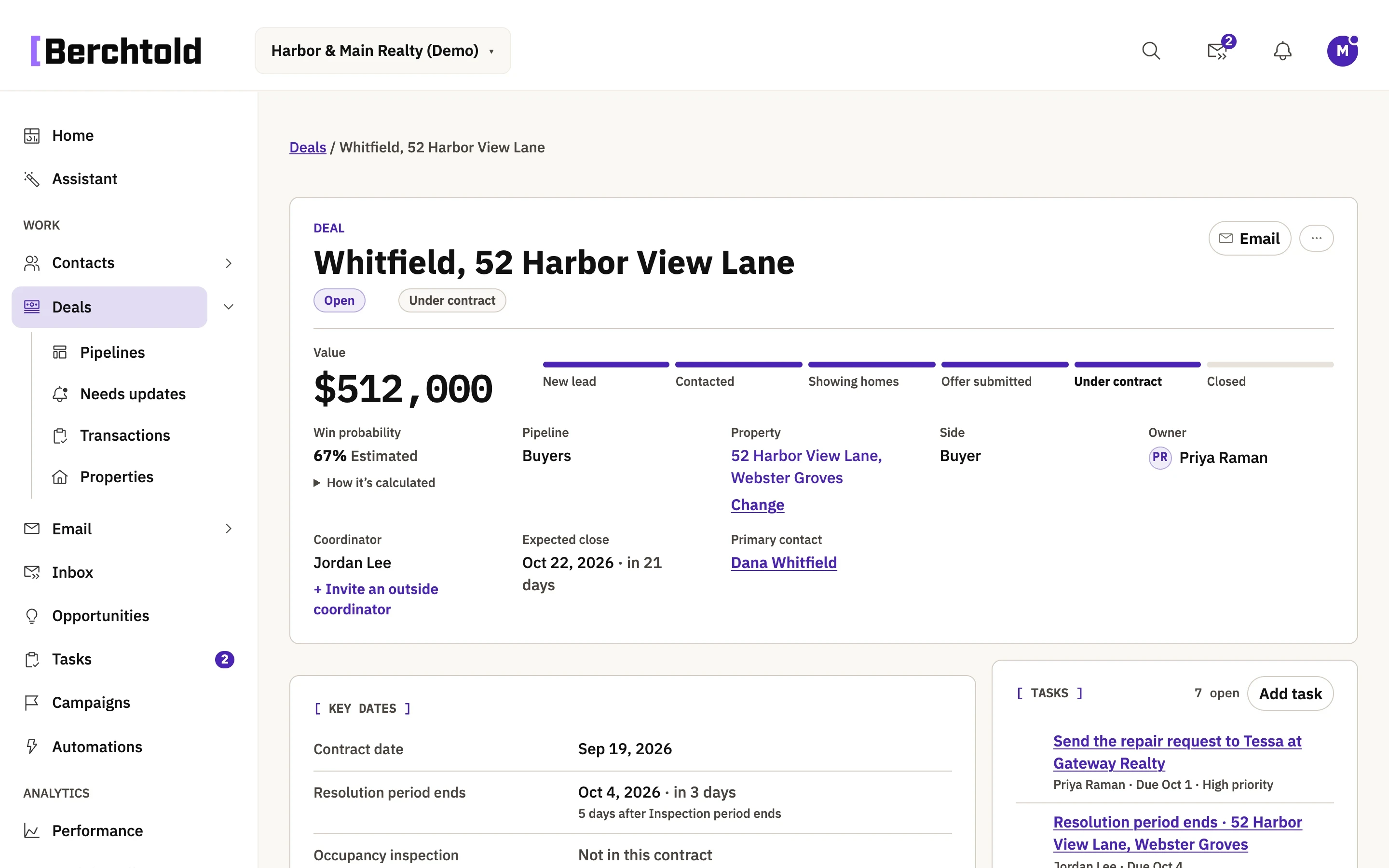
Task: Click the Opportunities lightbulb icon
Action: pos(31,616)
